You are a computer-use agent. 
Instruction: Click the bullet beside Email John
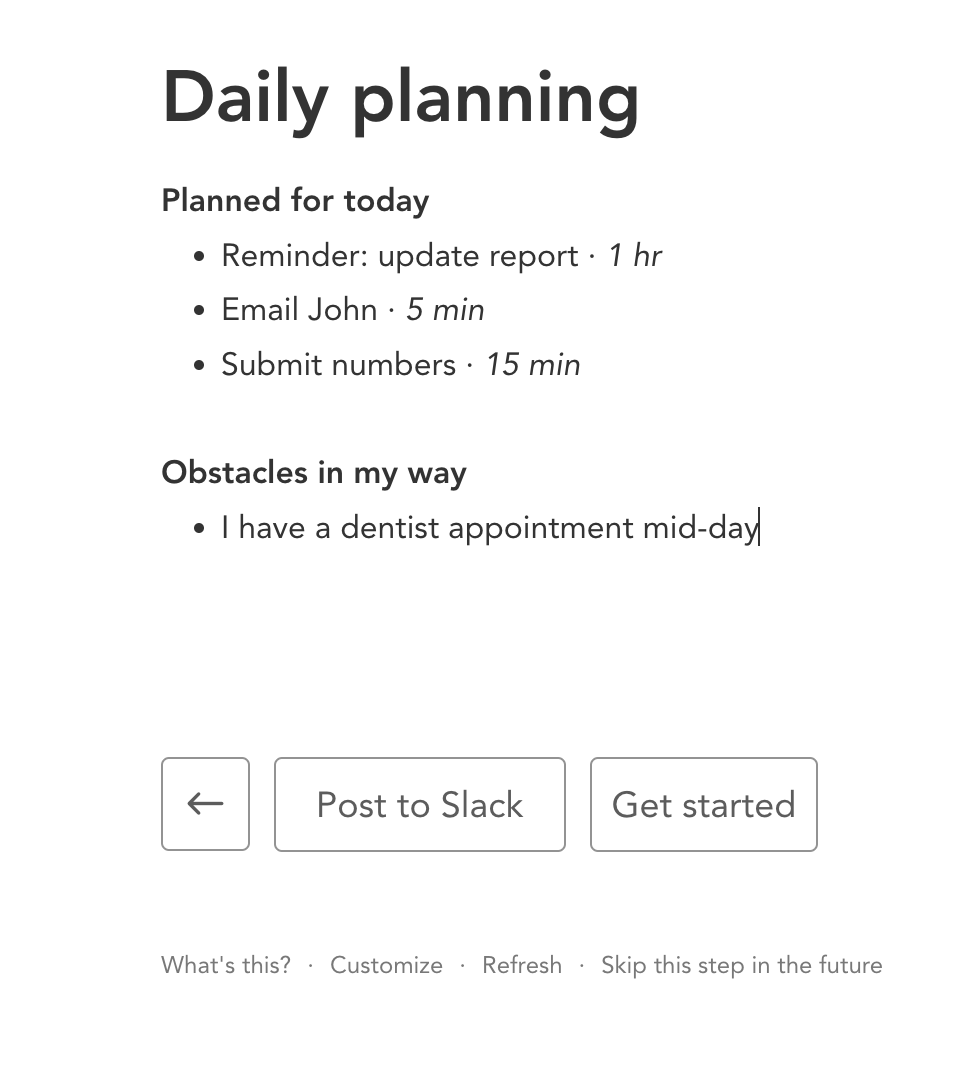tap(198, 309)
